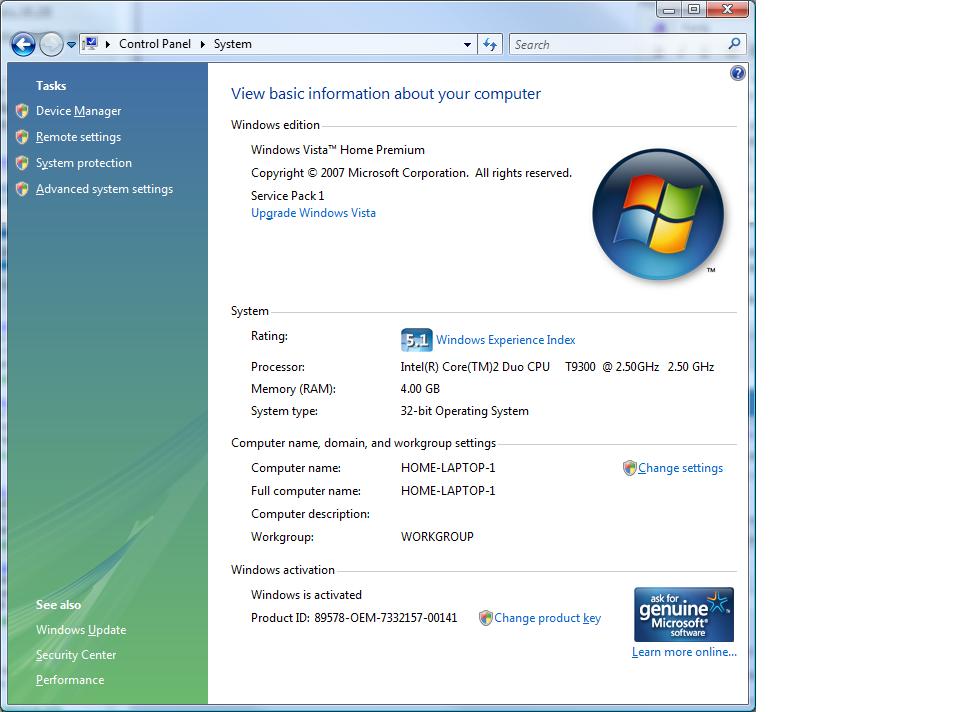This screenshot has width=960, height=712.
Task: Open System protection task link
Action: 83,163
